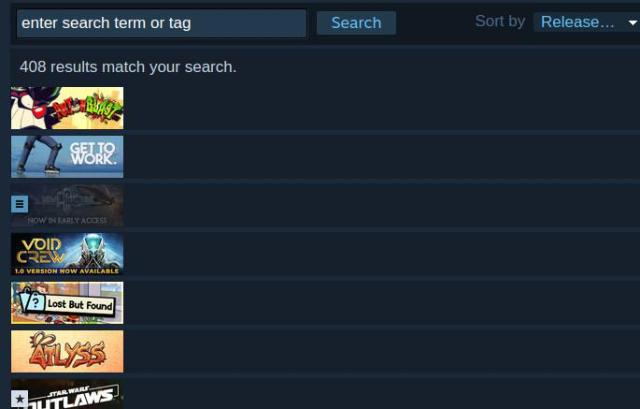
Task: Open the Get To Work game thumbnail
Action: 67,157
